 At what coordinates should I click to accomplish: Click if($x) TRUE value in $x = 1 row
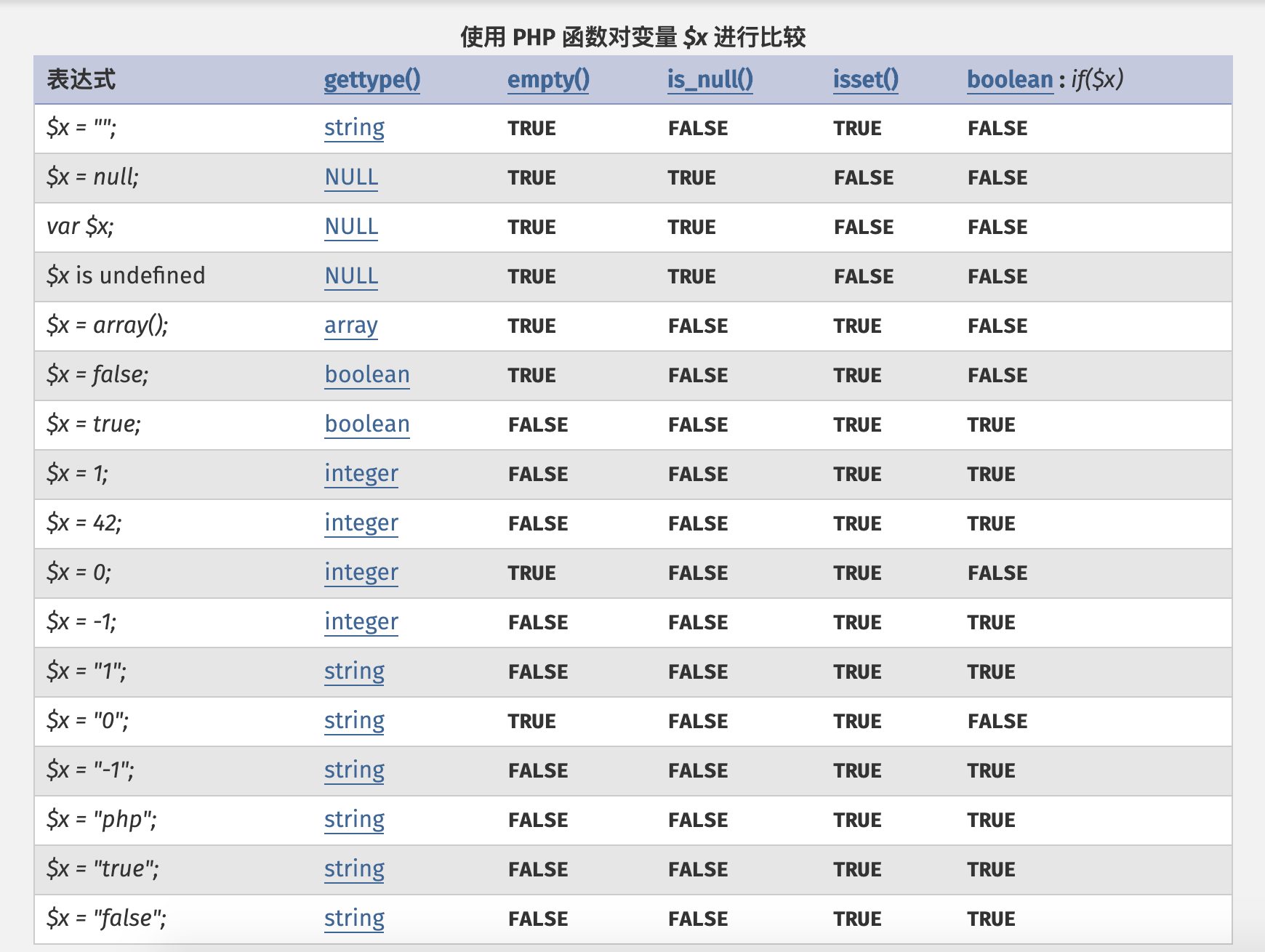tap(991, 475)
